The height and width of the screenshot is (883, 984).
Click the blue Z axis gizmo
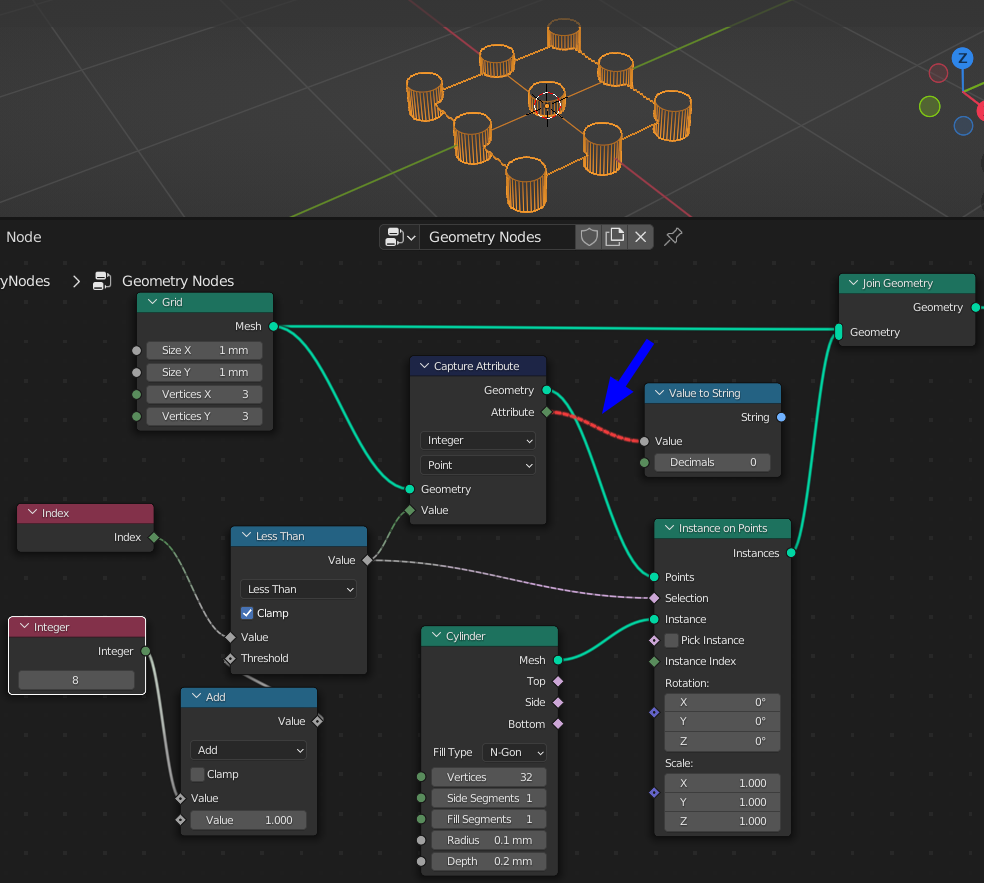coord(962,58)
